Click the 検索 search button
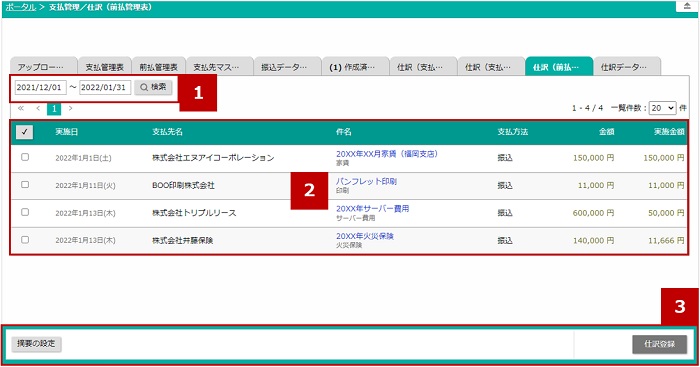The width and height of the screenshot is (700, 367). (x=153, y=87)
